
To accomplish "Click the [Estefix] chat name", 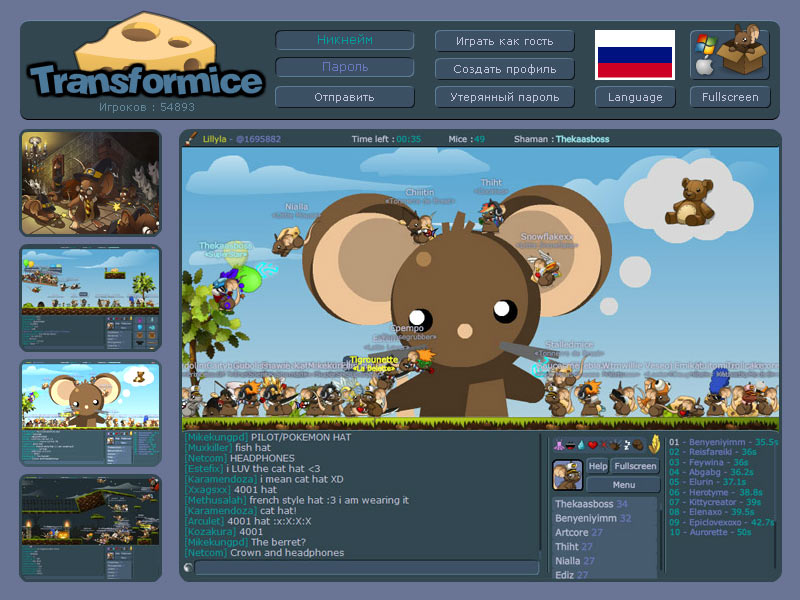I will [204, 468].
